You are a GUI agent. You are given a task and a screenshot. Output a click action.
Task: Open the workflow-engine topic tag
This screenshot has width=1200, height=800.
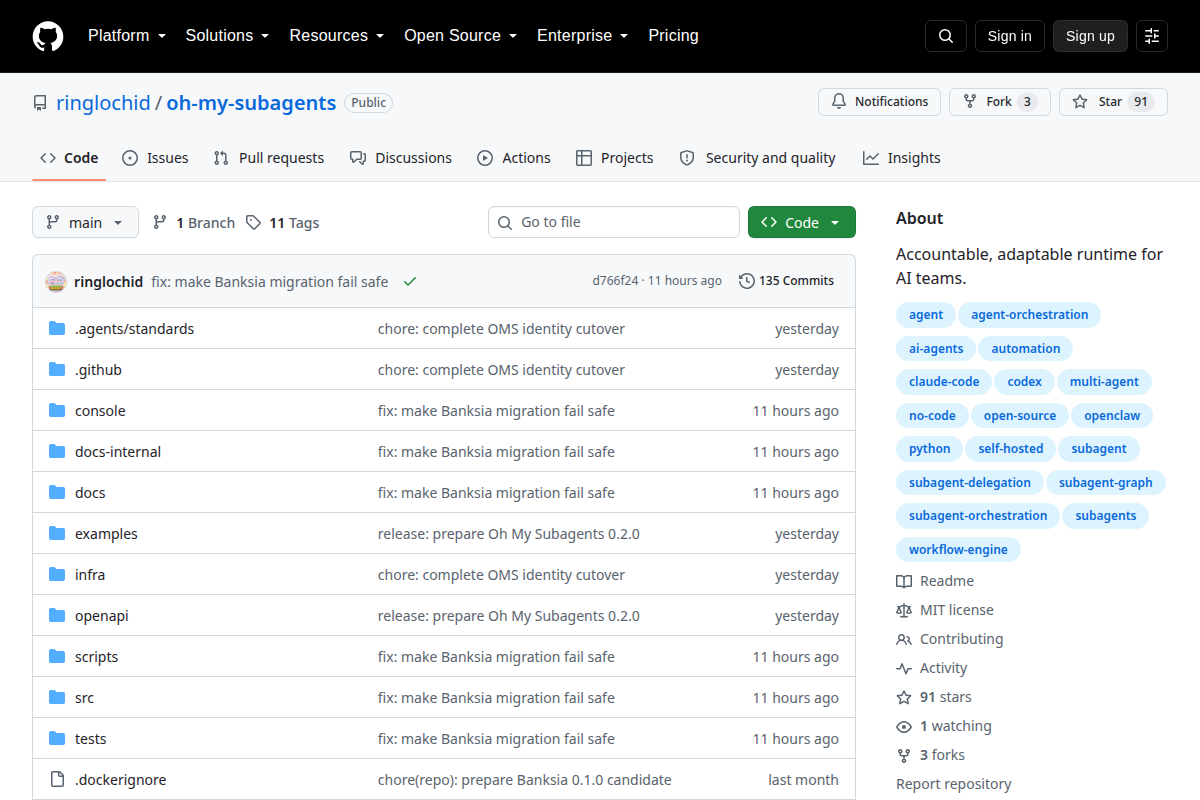tap(959, 549)
